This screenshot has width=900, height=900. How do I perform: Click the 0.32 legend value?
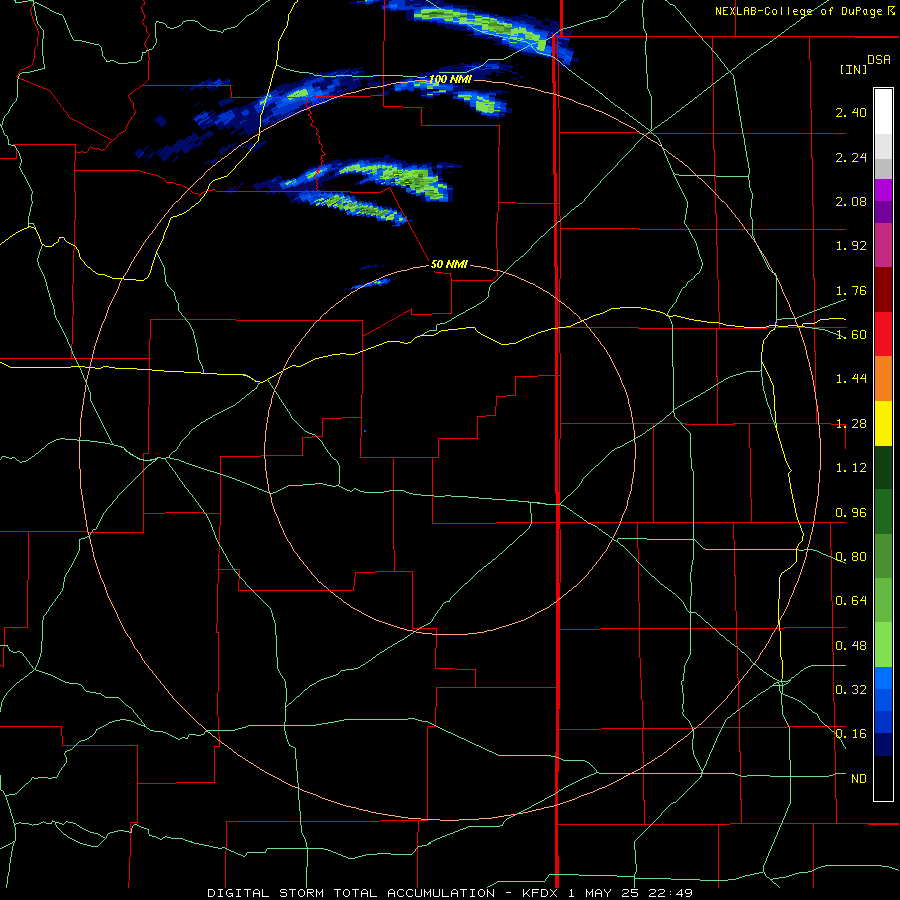[x=851, y=689]
